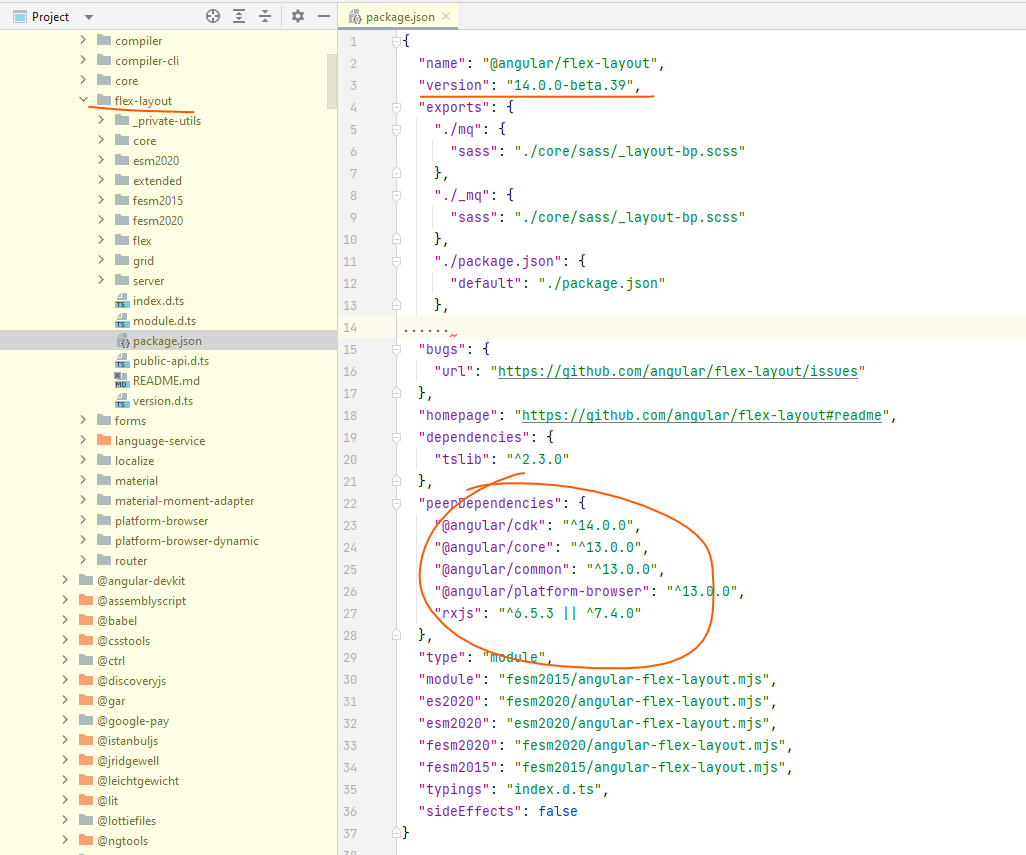Click the "14.0.0-beta.39" version value
Image resolution: width=1026 pixels, height=855 pixels.
tap(569, 86)
